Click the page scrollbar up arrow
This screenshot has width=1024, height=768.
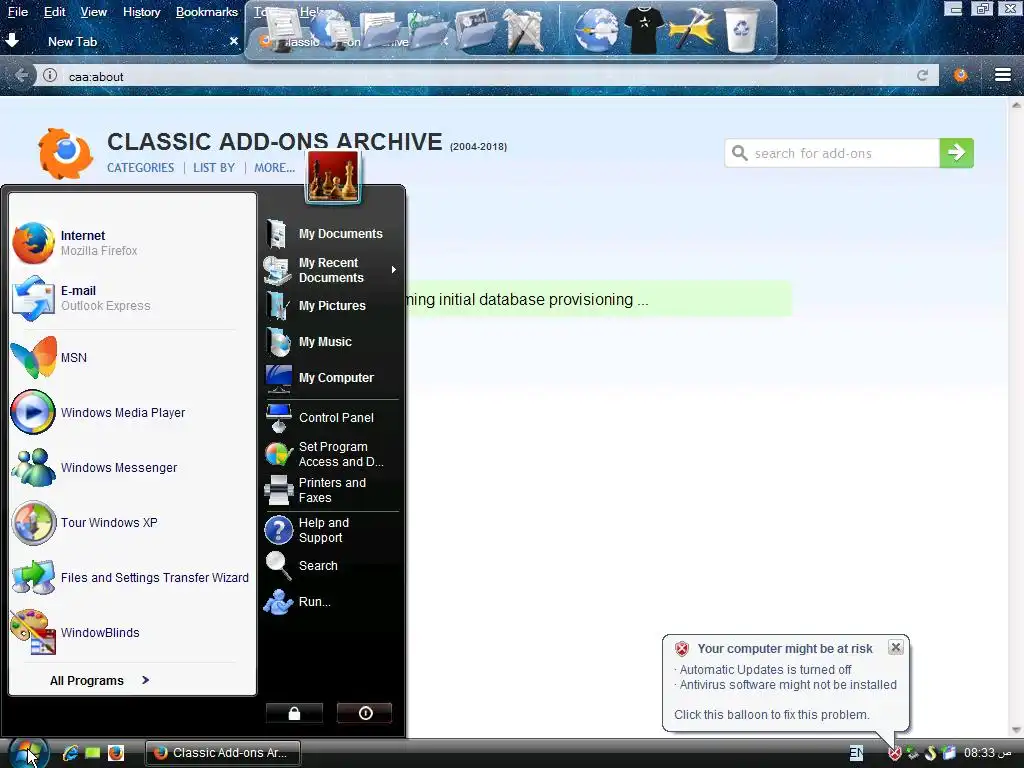point(1016,104)
